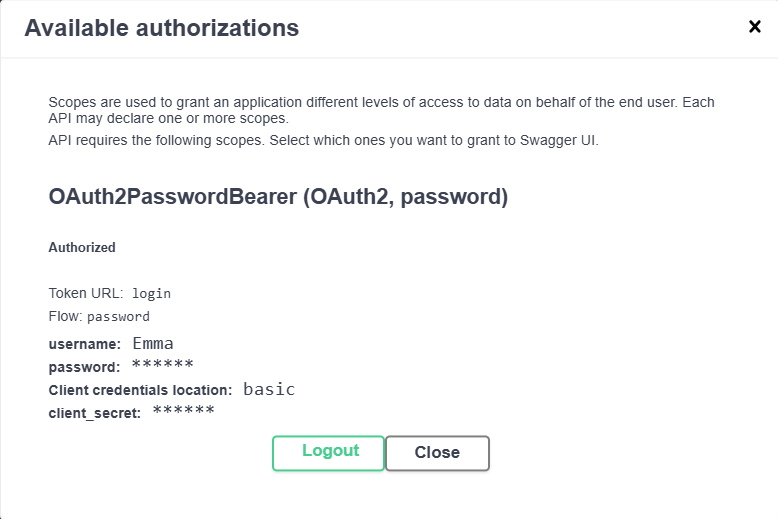Select the username value 'Emma'
Screen dimensions: 778x519
point(153,344)
